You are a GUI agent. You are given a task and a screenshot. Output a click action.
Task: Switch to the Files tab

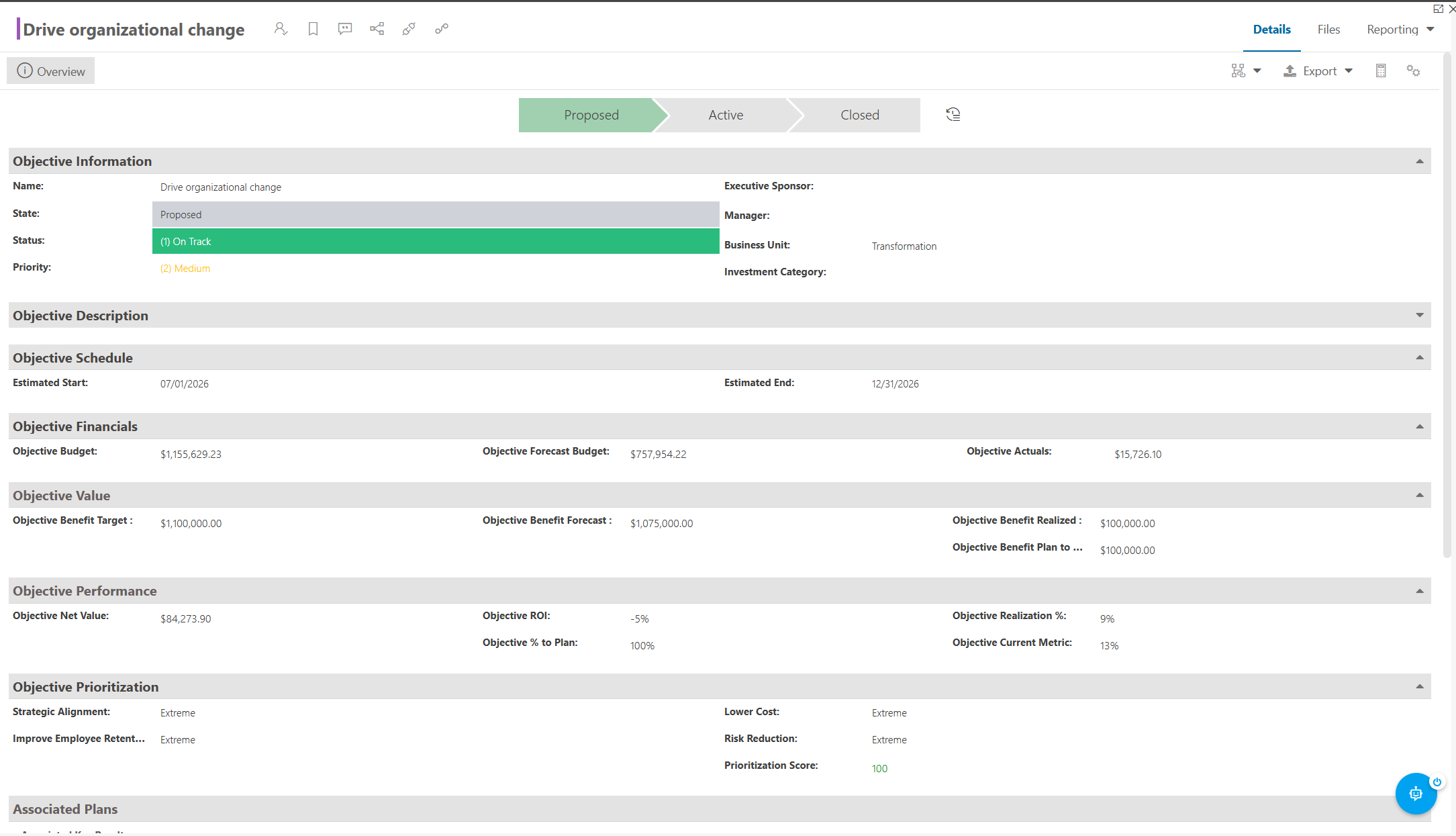tap(1328, 30)
